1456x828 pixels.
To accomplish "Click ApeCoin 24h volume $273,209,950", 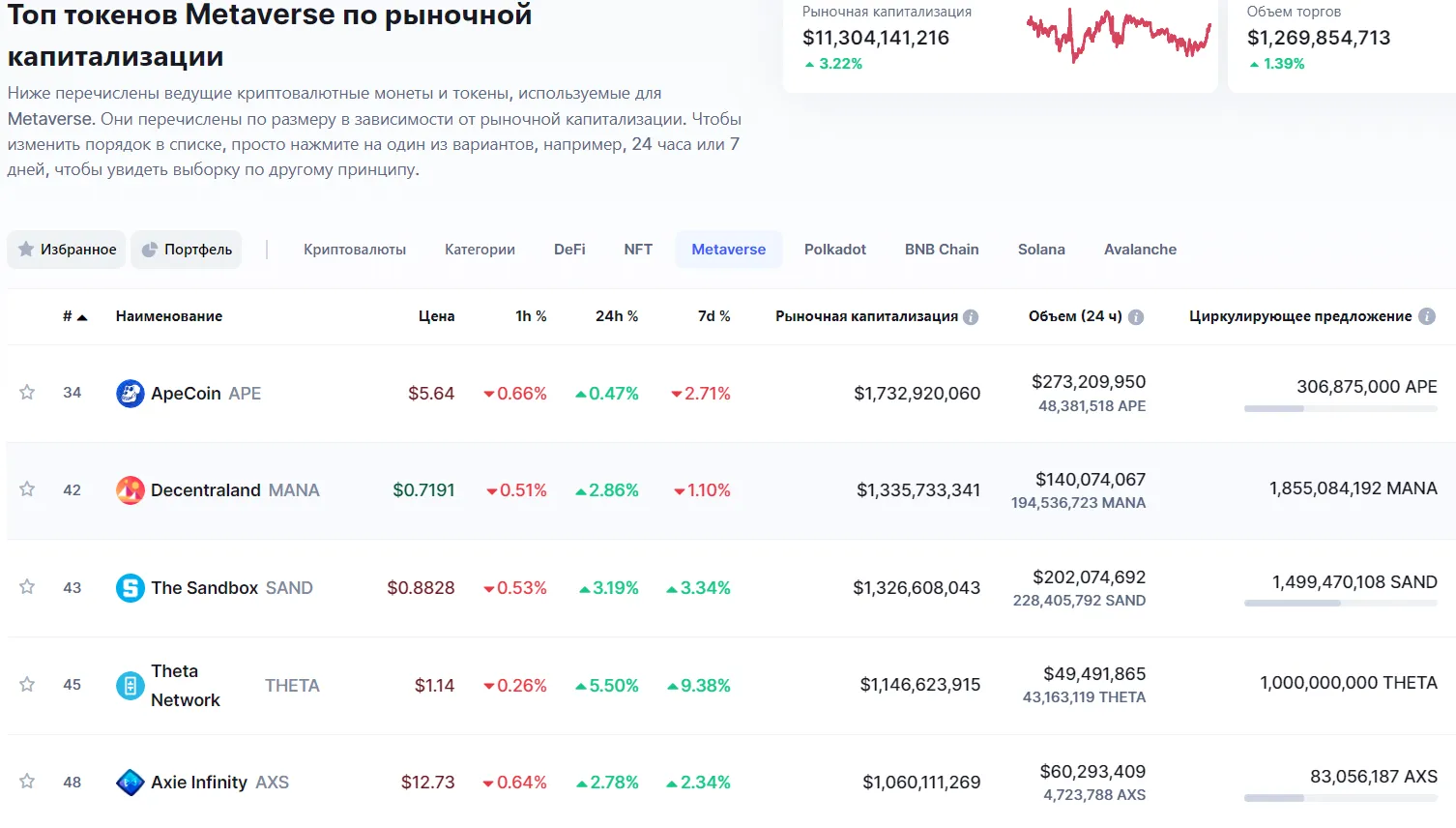I will click(1089, 382).
